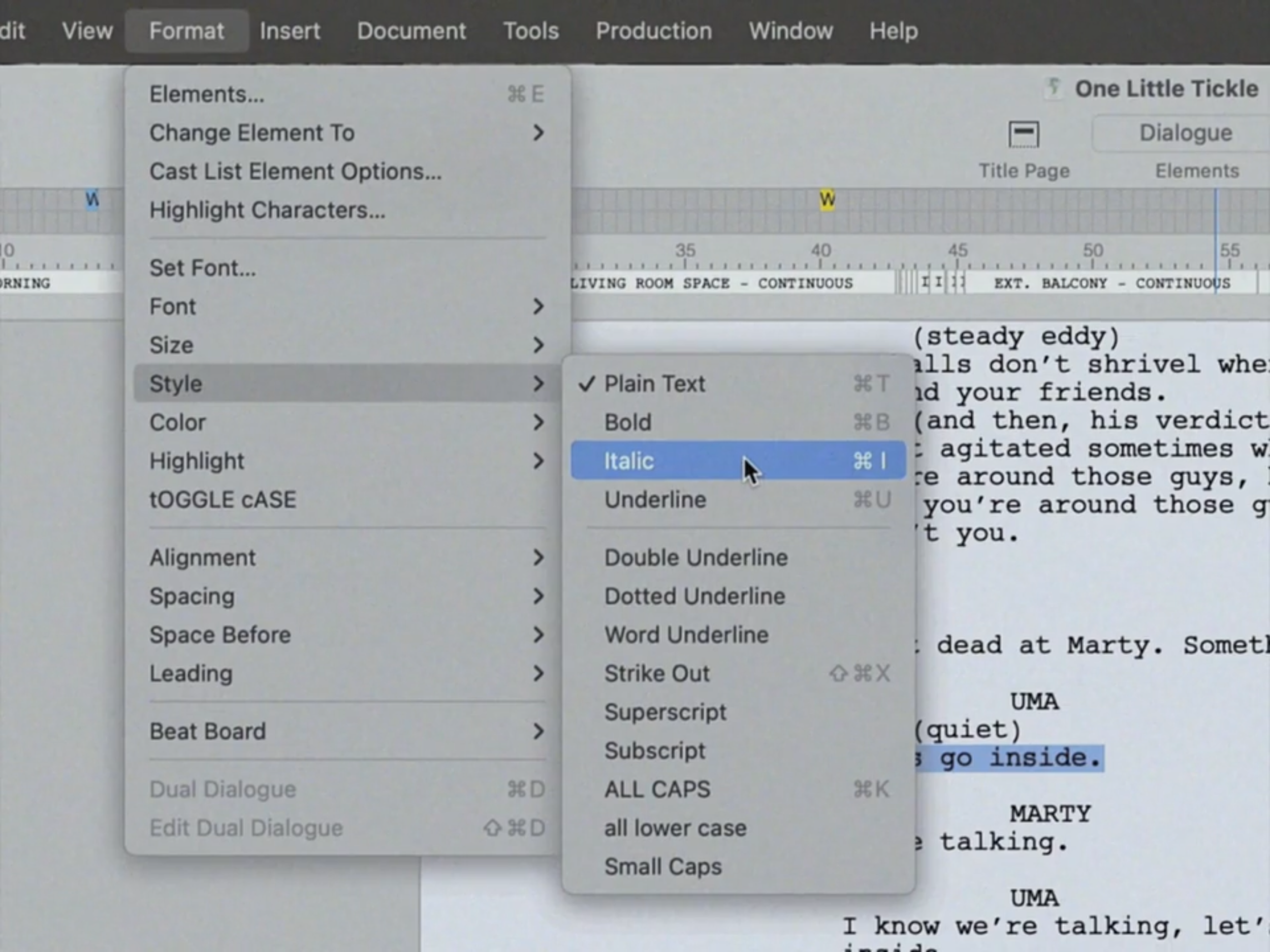Select the checked Plain Text style

pos(654,384)
